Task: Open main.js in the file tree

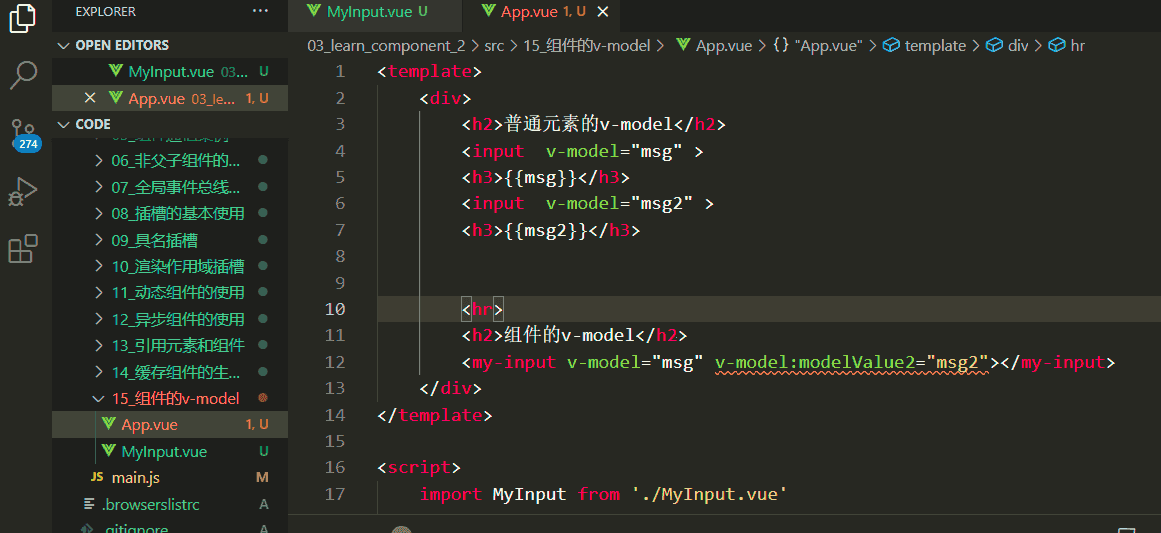Action: [x=170, y=478]
